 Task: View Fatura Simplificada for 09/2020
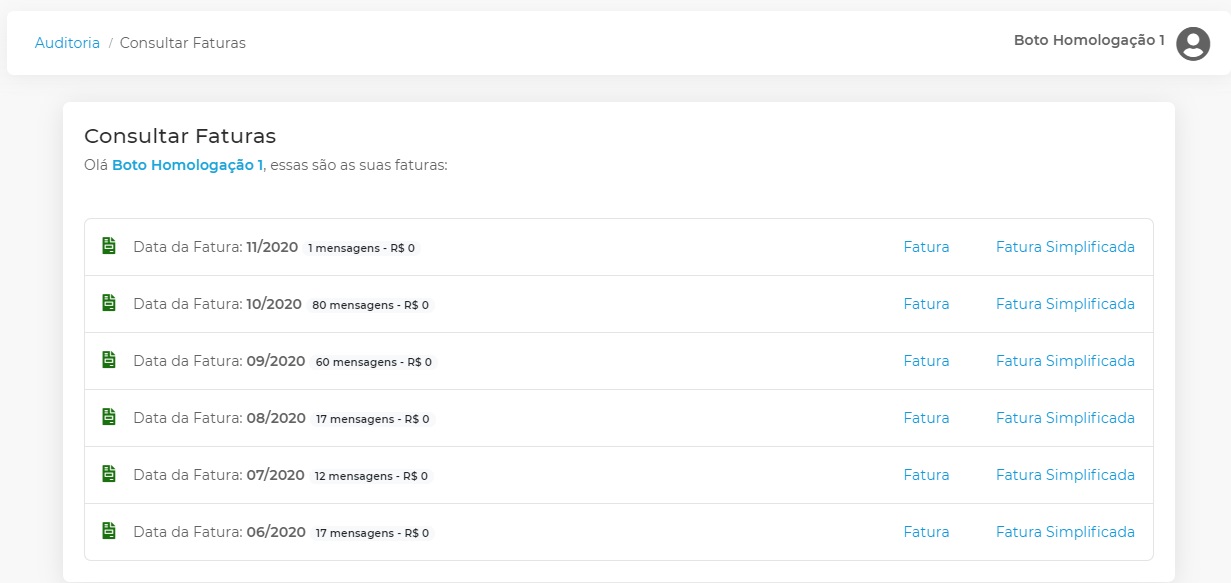pyautogui.click(x=1065, y=361)
